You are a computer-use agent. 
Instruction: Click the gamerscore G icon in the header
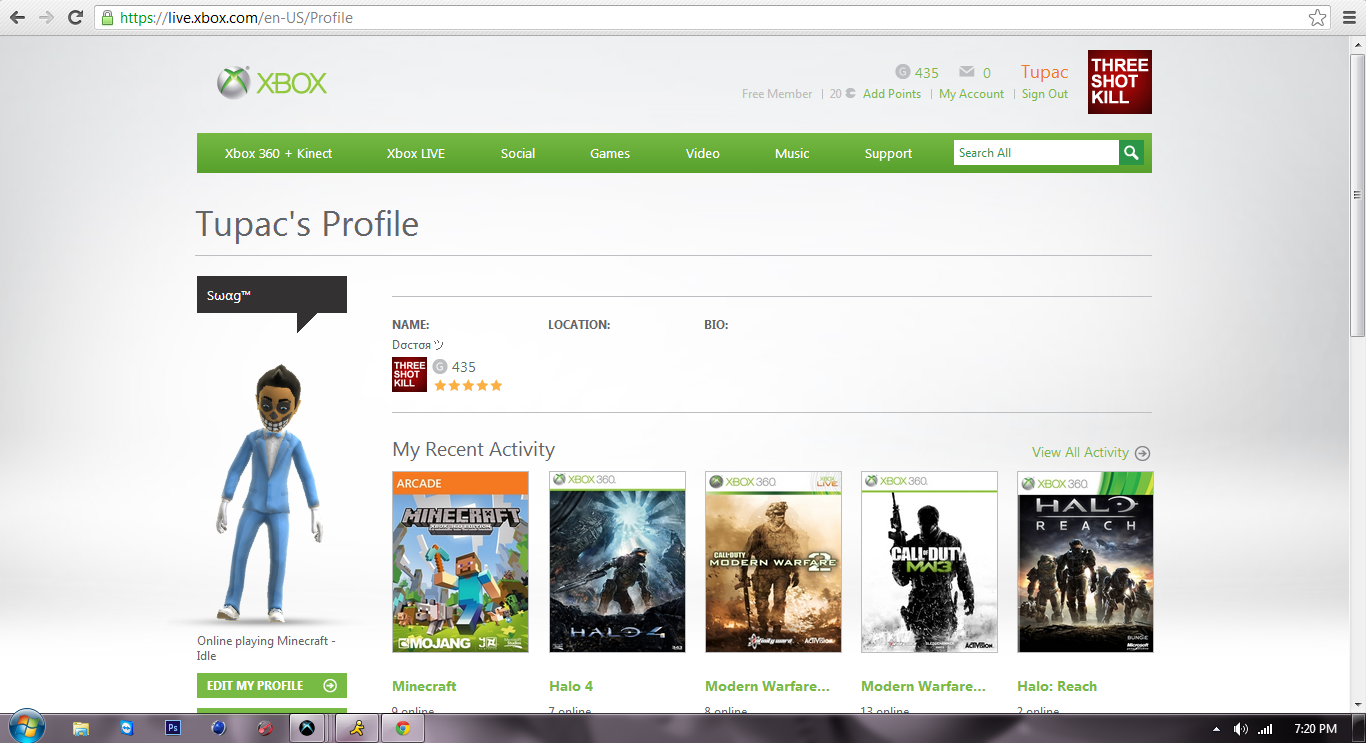[x=902, y=72]
